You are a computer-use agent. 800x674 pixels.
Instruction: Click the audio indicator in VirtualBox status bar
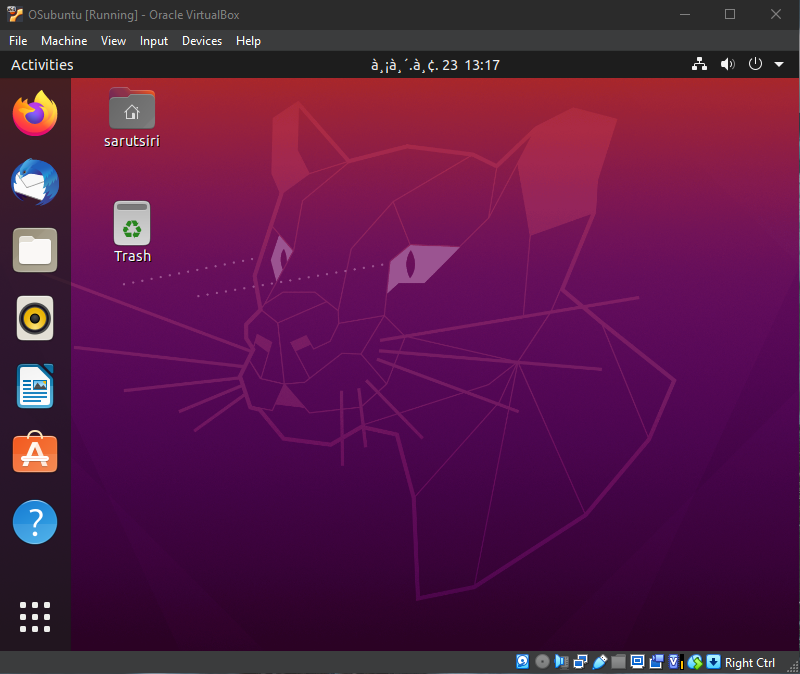[561, 662]
